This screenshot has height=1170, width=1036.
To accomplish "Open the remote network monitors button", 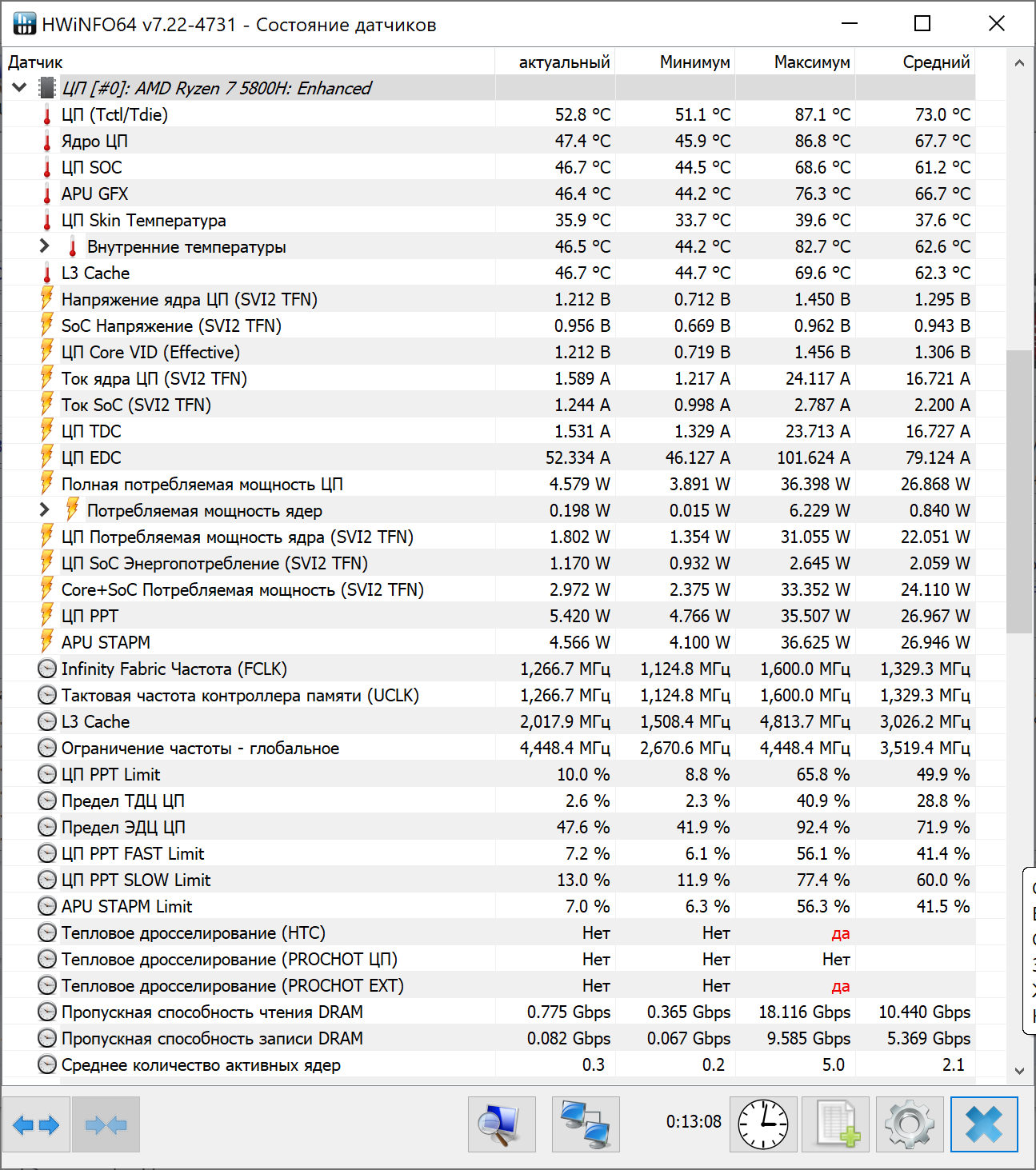I will pyautogui.click(x=586, y=1125).
